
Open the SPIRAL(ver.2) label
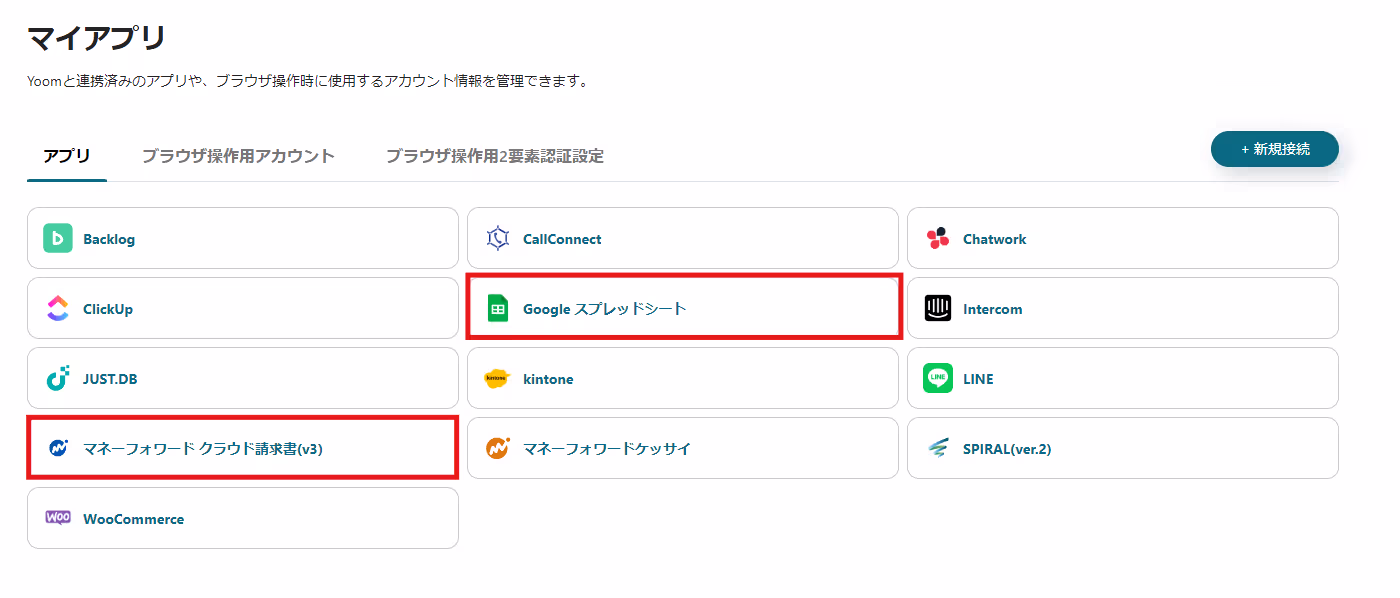(1007, 449)
